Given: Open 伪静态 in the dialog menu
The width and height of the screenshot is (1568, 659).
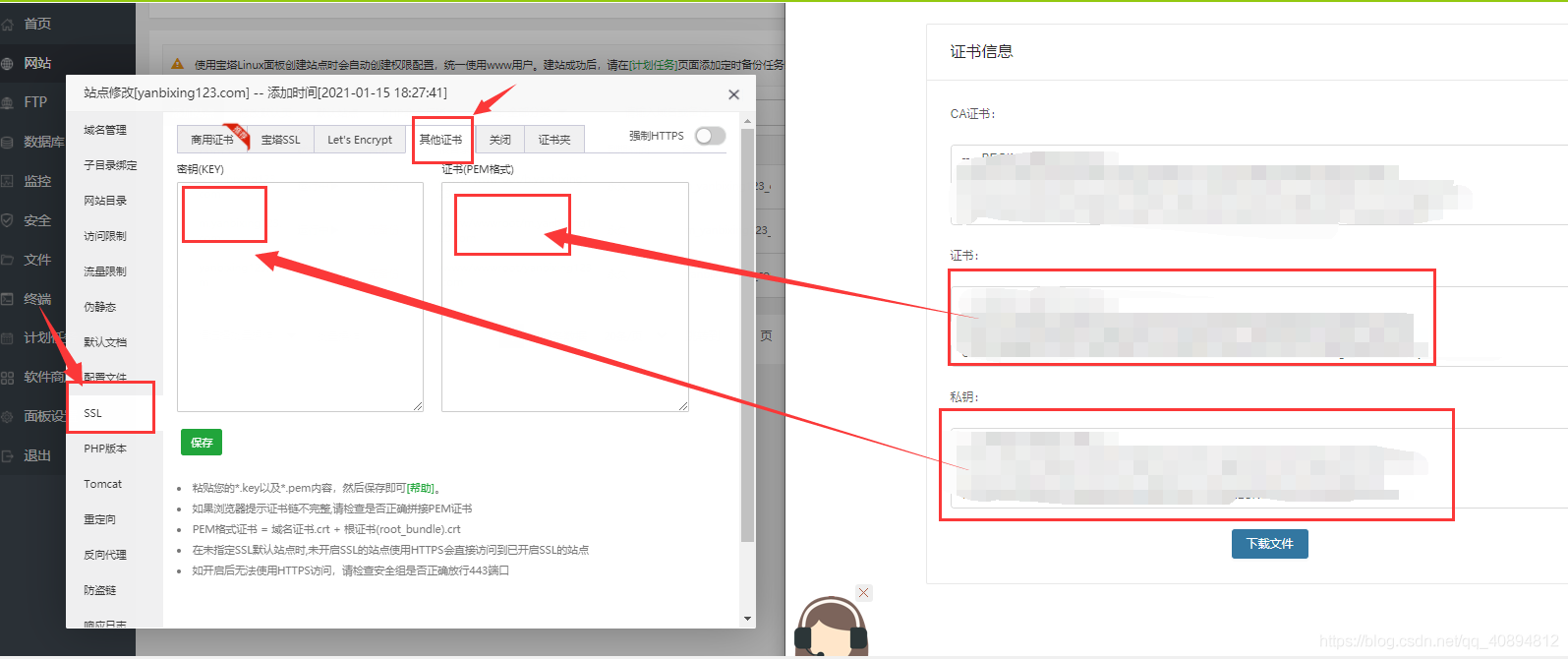Looking at the screenshot, I should point(99,307).
